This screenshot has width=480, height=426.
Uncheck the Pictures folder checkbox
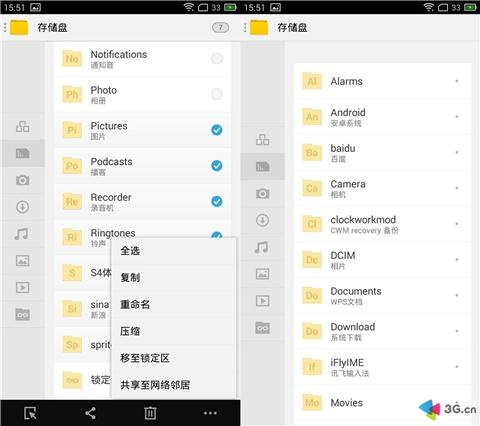tap(217, 130)
